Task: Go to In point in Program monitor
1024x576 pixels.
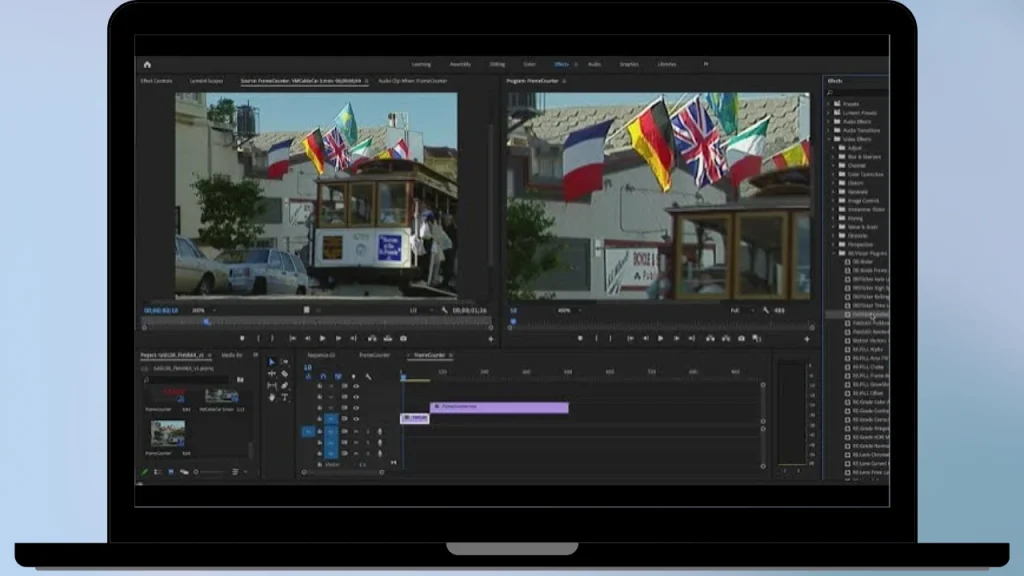Action: (630, 338)
